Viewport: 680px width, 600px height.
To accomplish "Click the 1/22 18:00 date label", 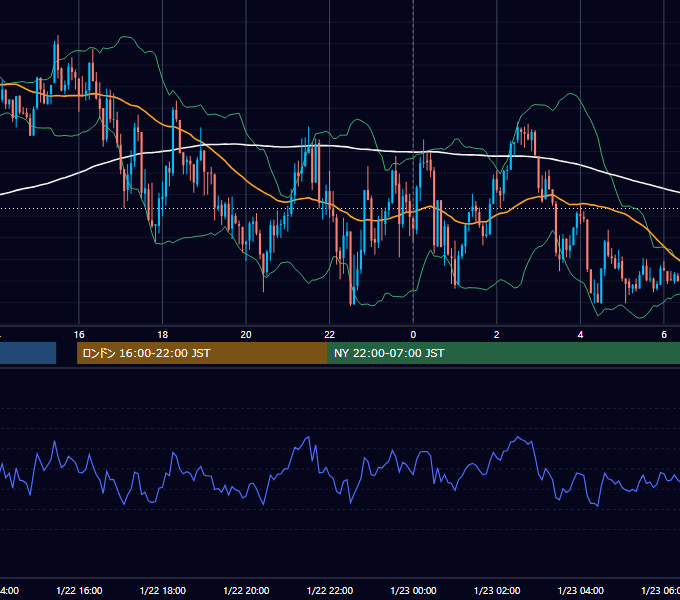I will pos(163,590).
